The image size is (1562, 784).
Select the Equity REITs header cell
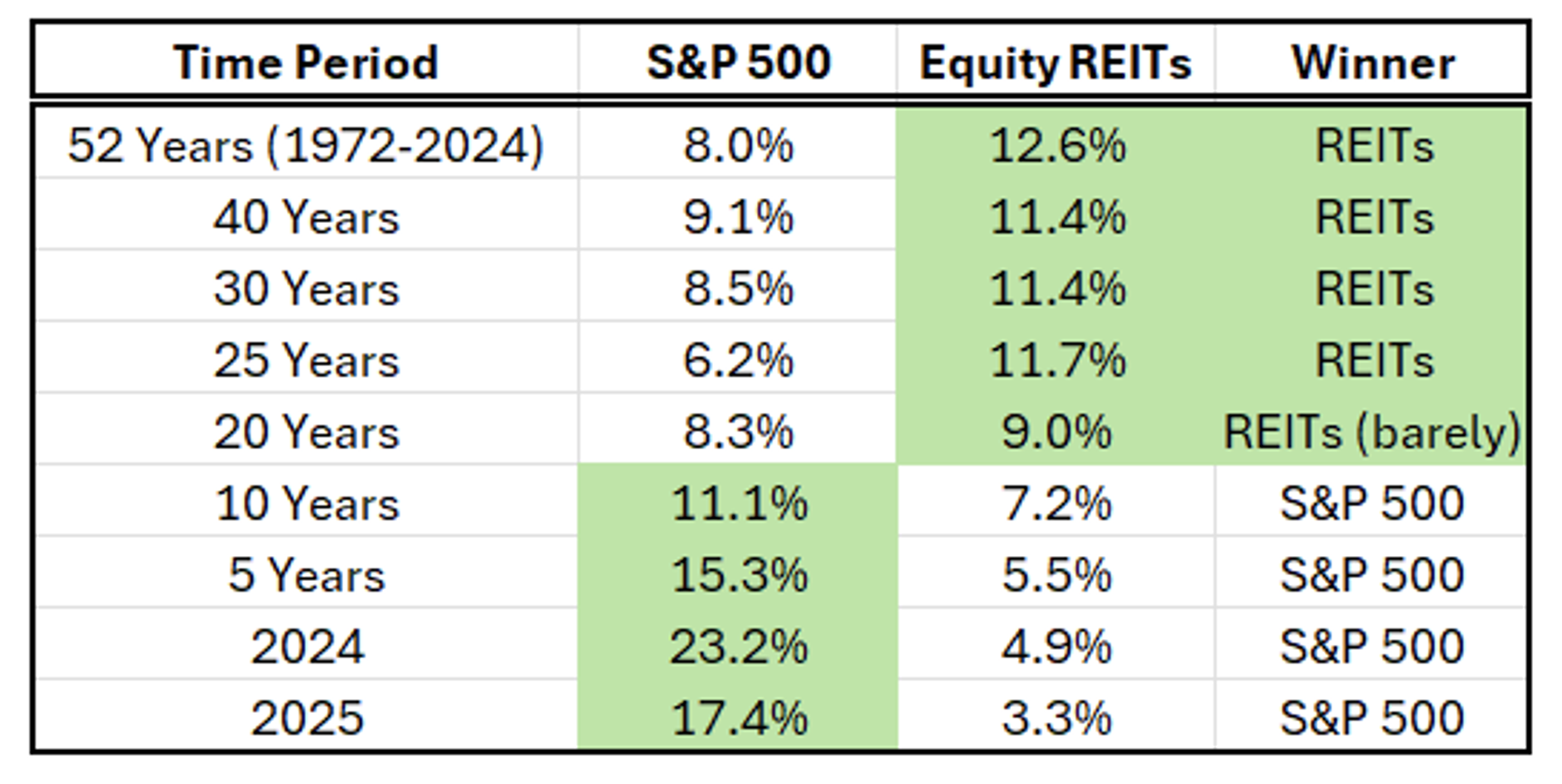pos(1055,63)
